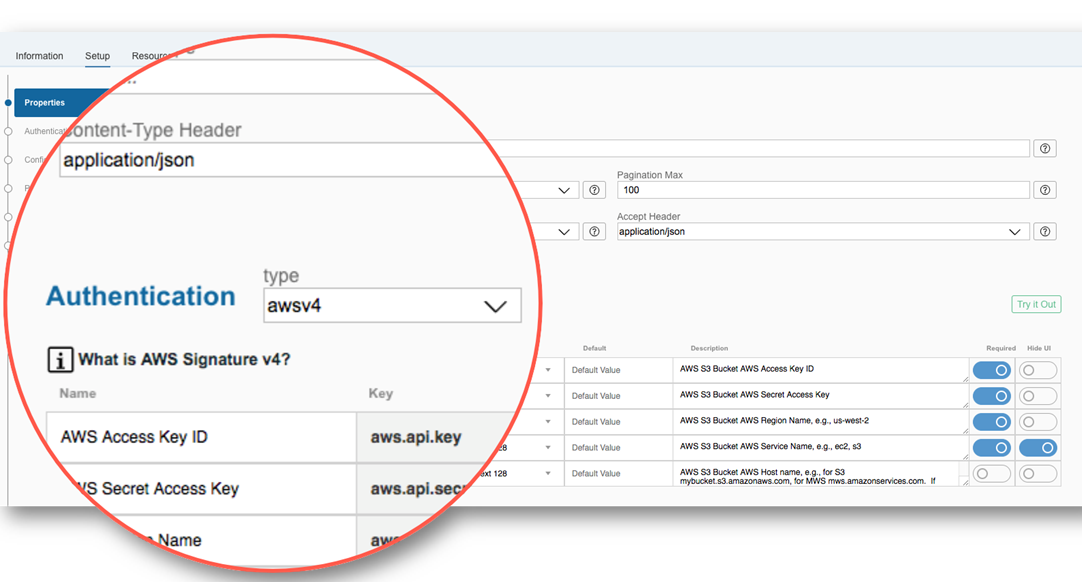Enable Required for AWS Host name row
This screenshot has height=582, width=1082.
[x=992, y=474]
